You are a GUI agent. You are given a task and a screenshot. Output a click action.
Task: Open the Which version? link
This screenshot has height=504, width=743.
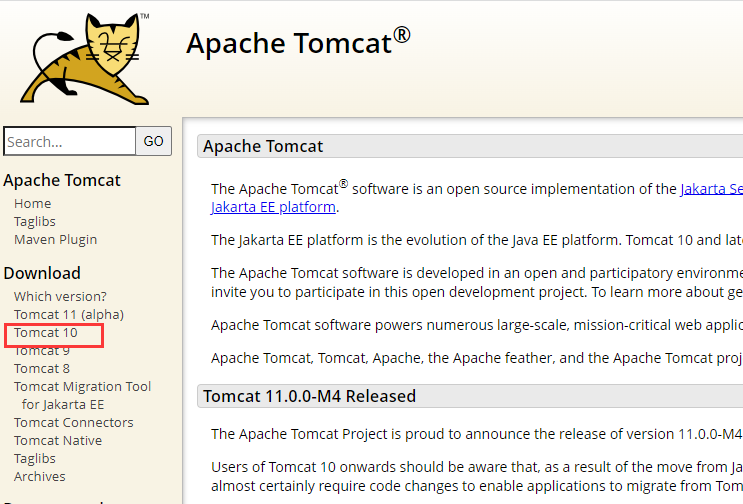click(60, 296)
